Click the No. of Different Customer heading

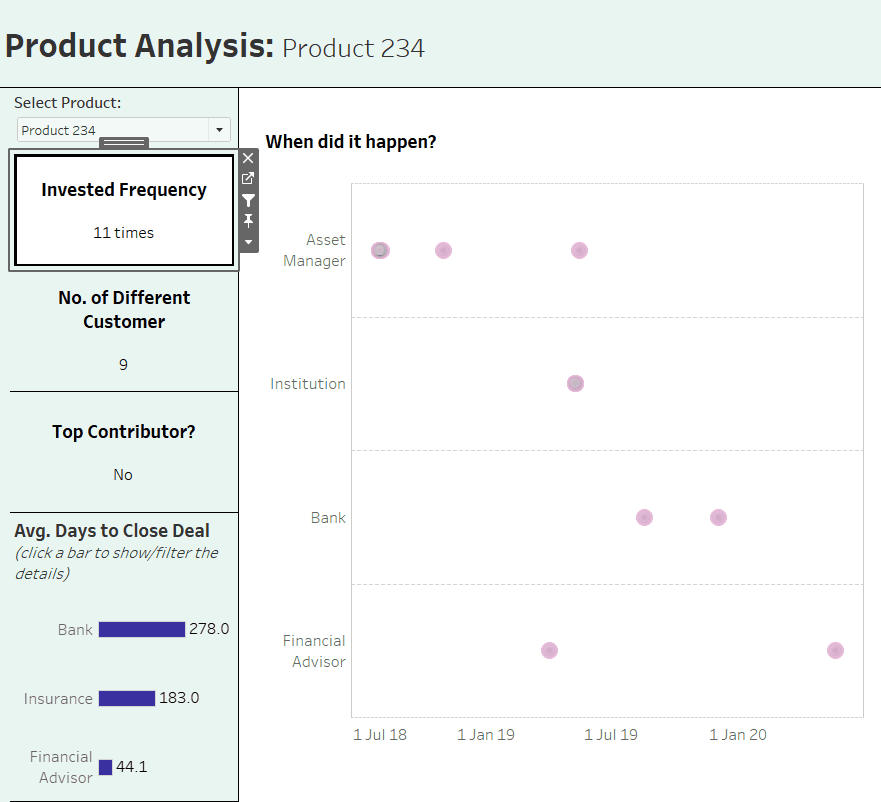[124, 310]
